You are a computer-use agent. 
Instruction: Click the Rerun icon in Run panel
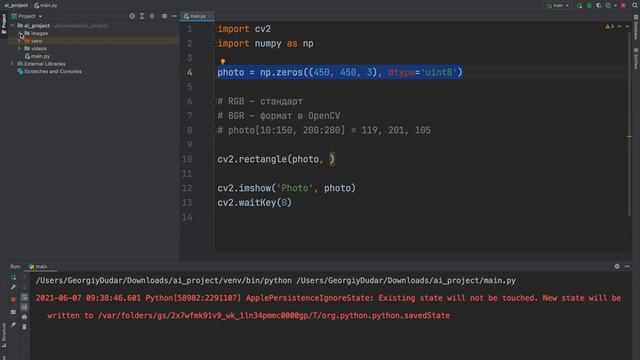click(x=13, y=278)
